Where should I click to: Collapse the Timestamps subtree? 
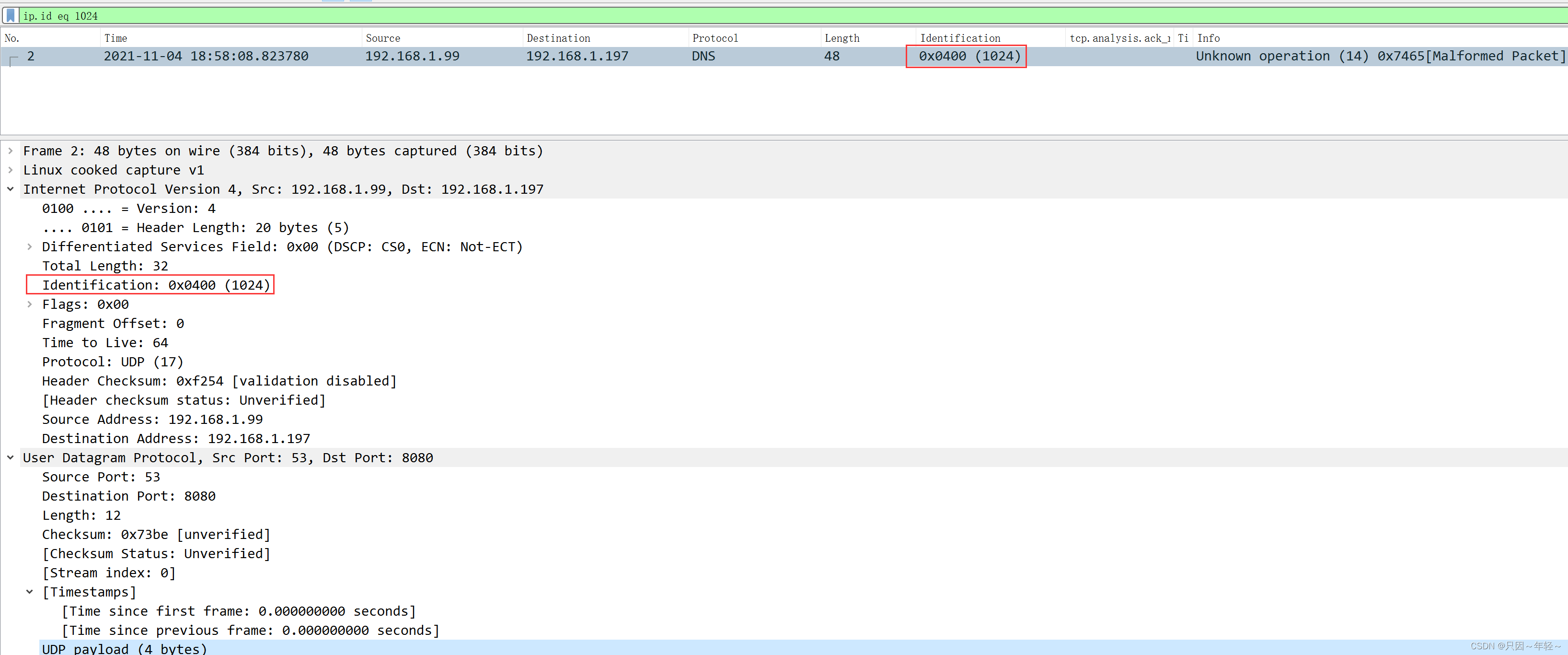(x=29, y=592)
